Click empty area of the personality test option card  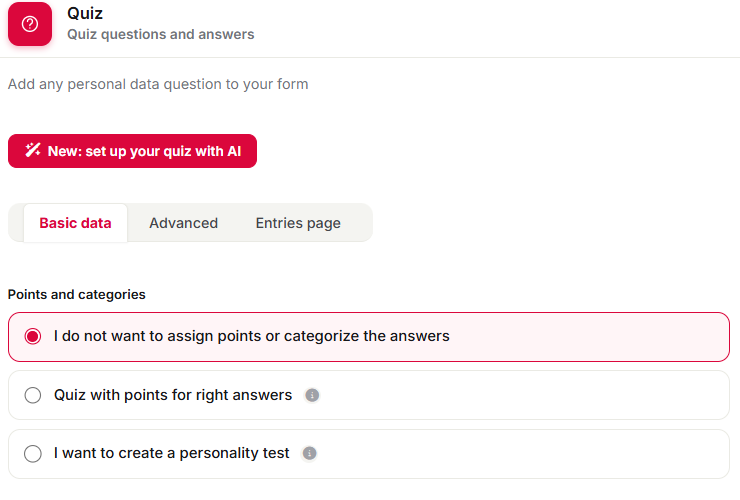519,454
